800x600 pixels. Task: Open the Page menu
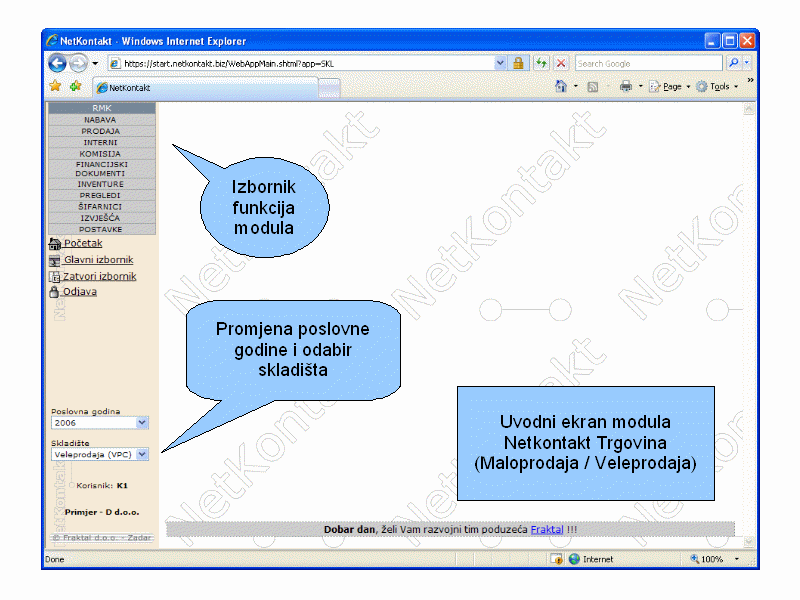pyautogui.click(x=669, y=87)
